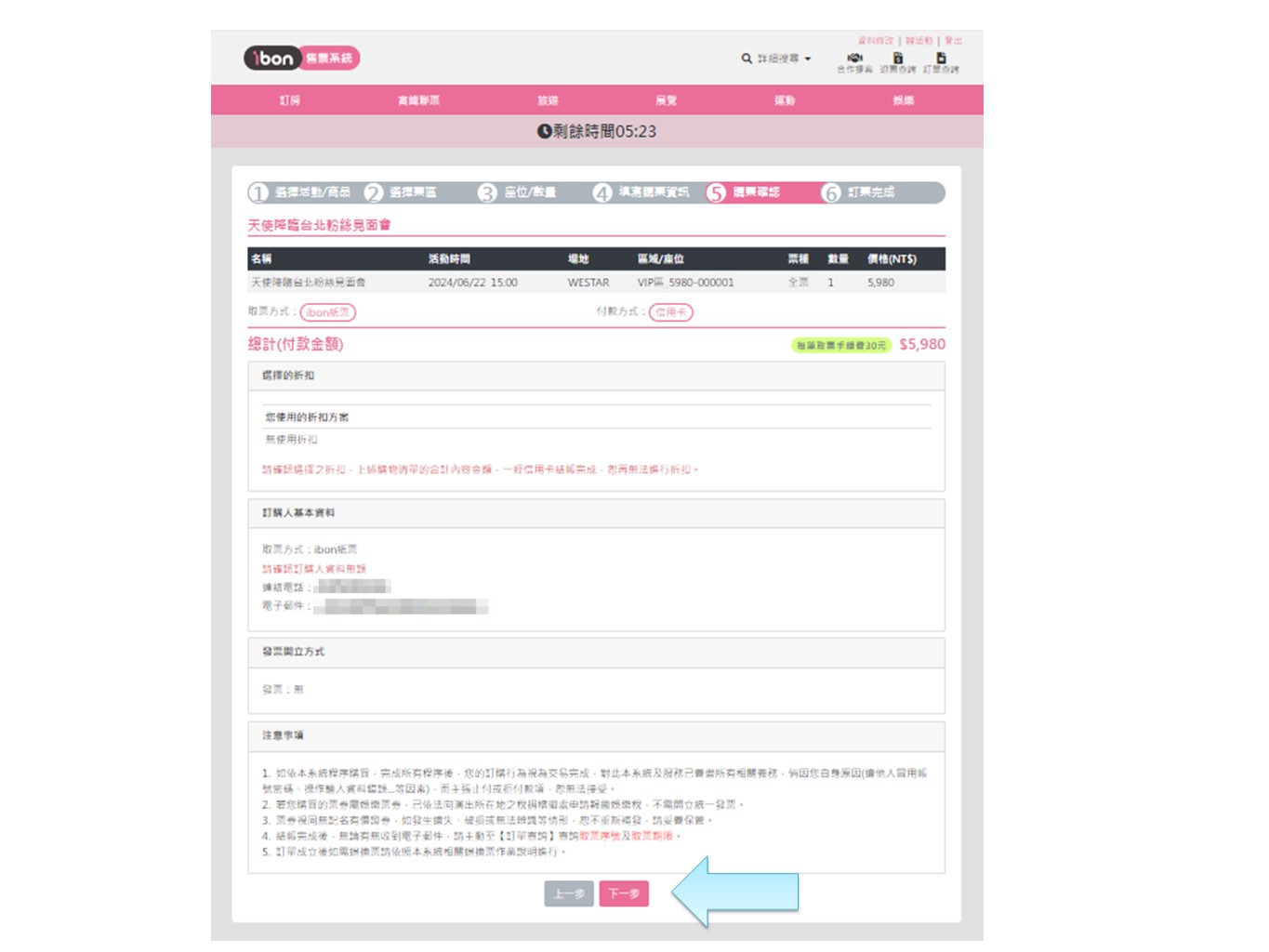Click the remaining-time clock icon
Image resolution: width=1269 pixels, height=952 pixels.
tap(545, 131)
